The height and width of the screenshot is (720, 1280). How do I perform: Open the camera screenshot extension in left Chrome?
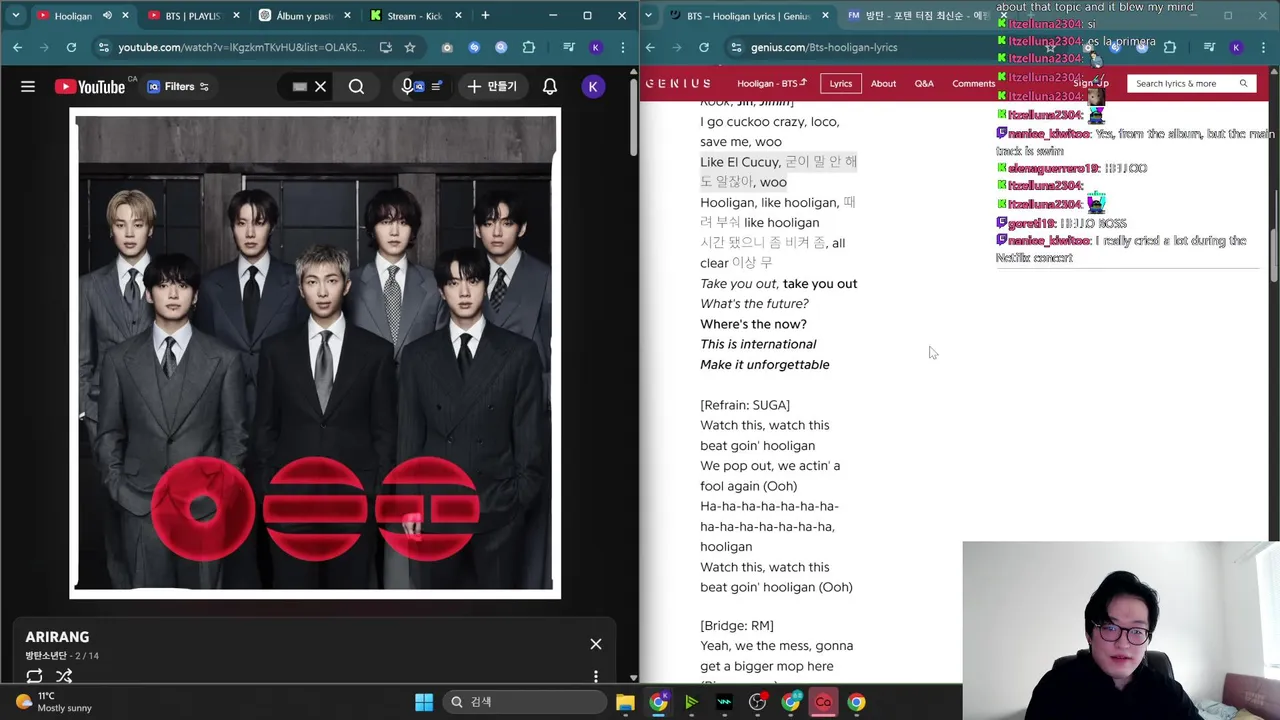[x=447, y=47]
